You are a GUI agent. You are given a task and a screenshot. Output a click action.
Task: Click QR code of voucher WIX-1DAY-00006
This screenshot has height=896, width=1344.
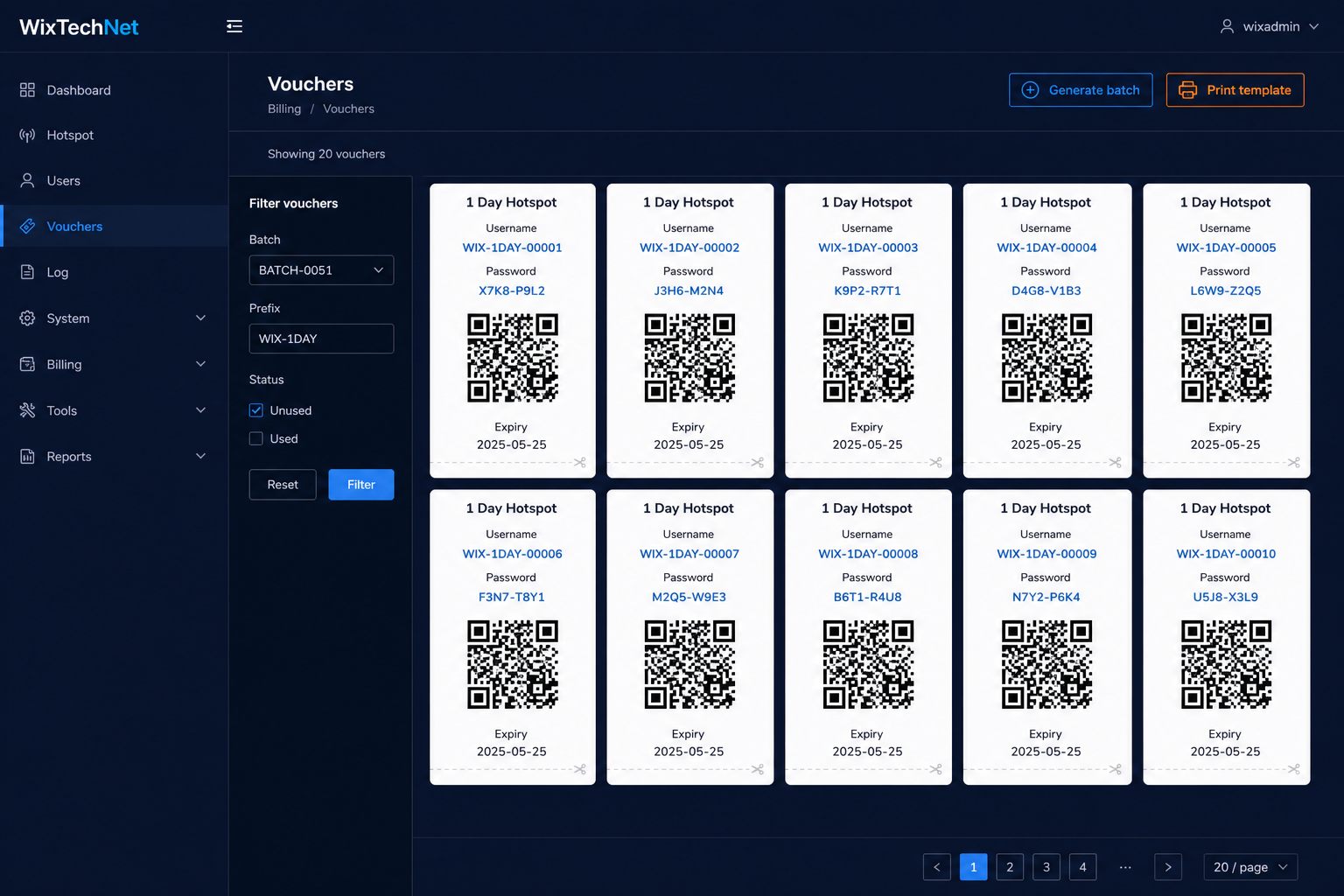[513, 665]
